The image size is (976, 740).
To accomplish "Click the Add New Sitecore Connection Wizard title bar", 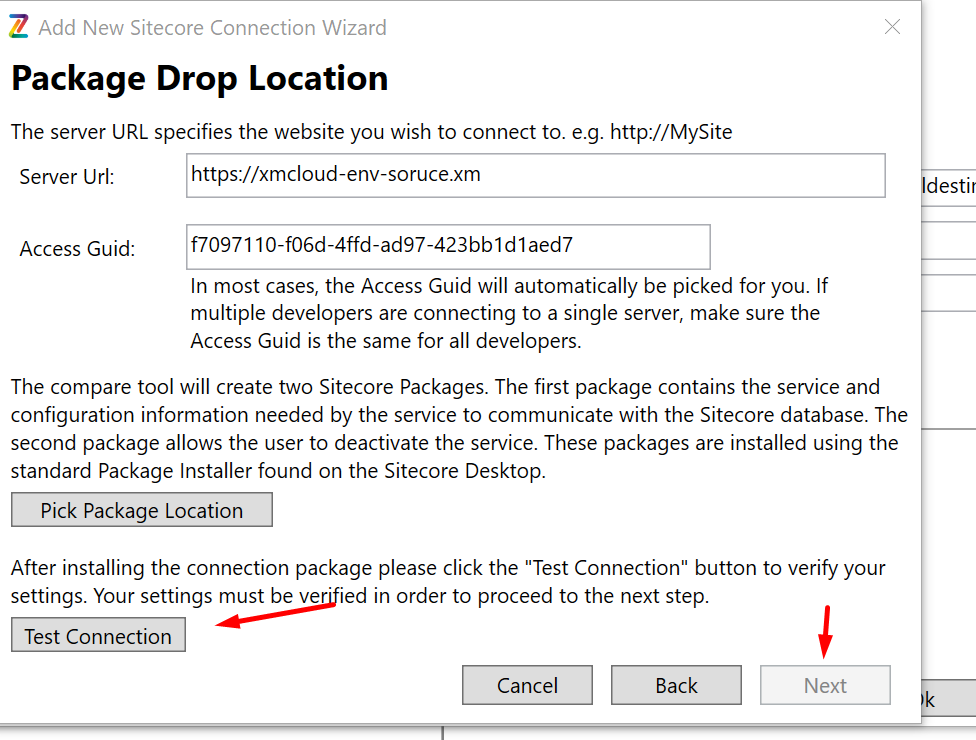I will [212, 27].
